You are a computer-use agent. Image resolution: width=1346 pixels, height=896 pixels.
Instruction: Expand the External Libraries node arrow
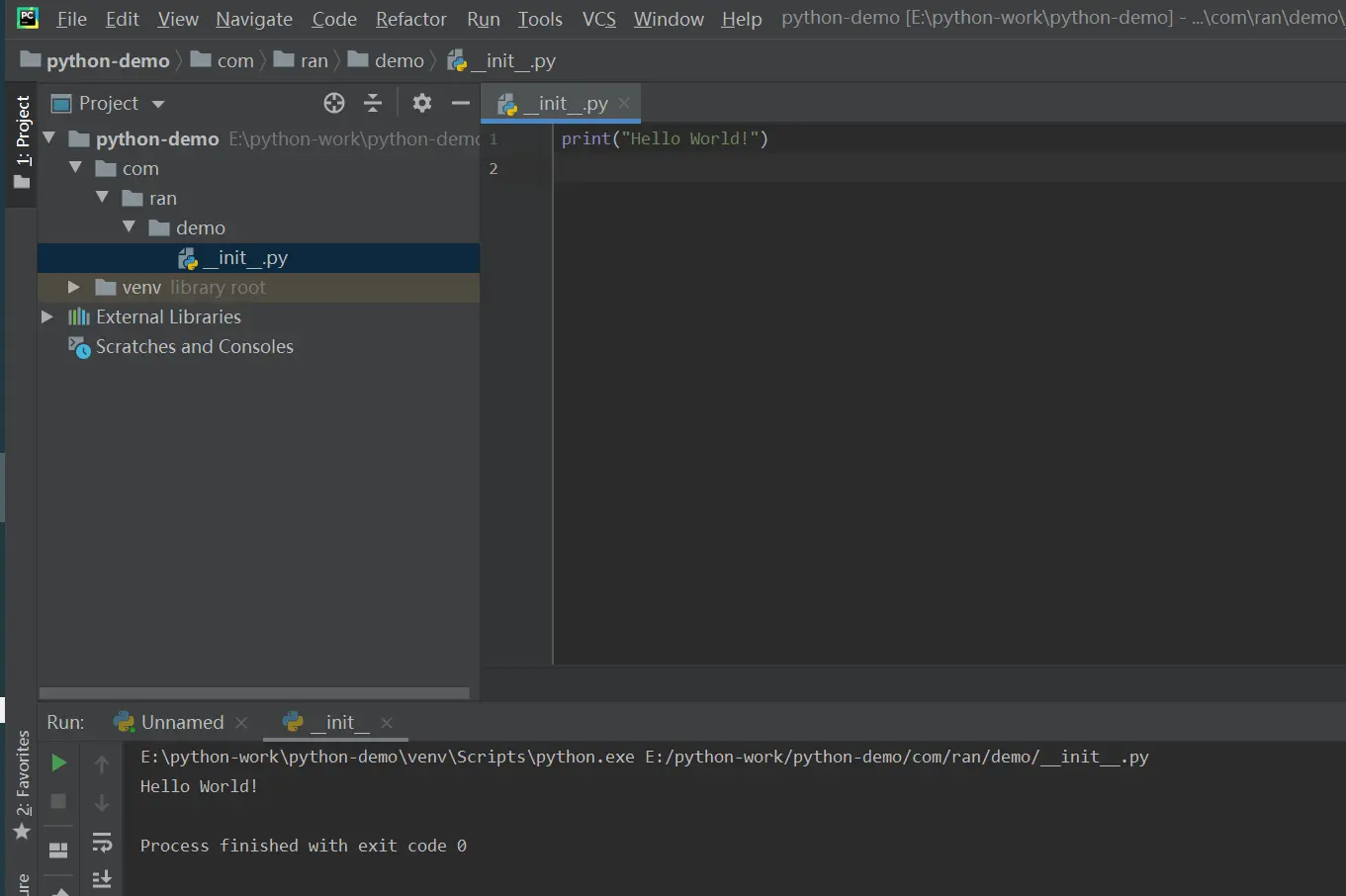[x=46, y=316]
